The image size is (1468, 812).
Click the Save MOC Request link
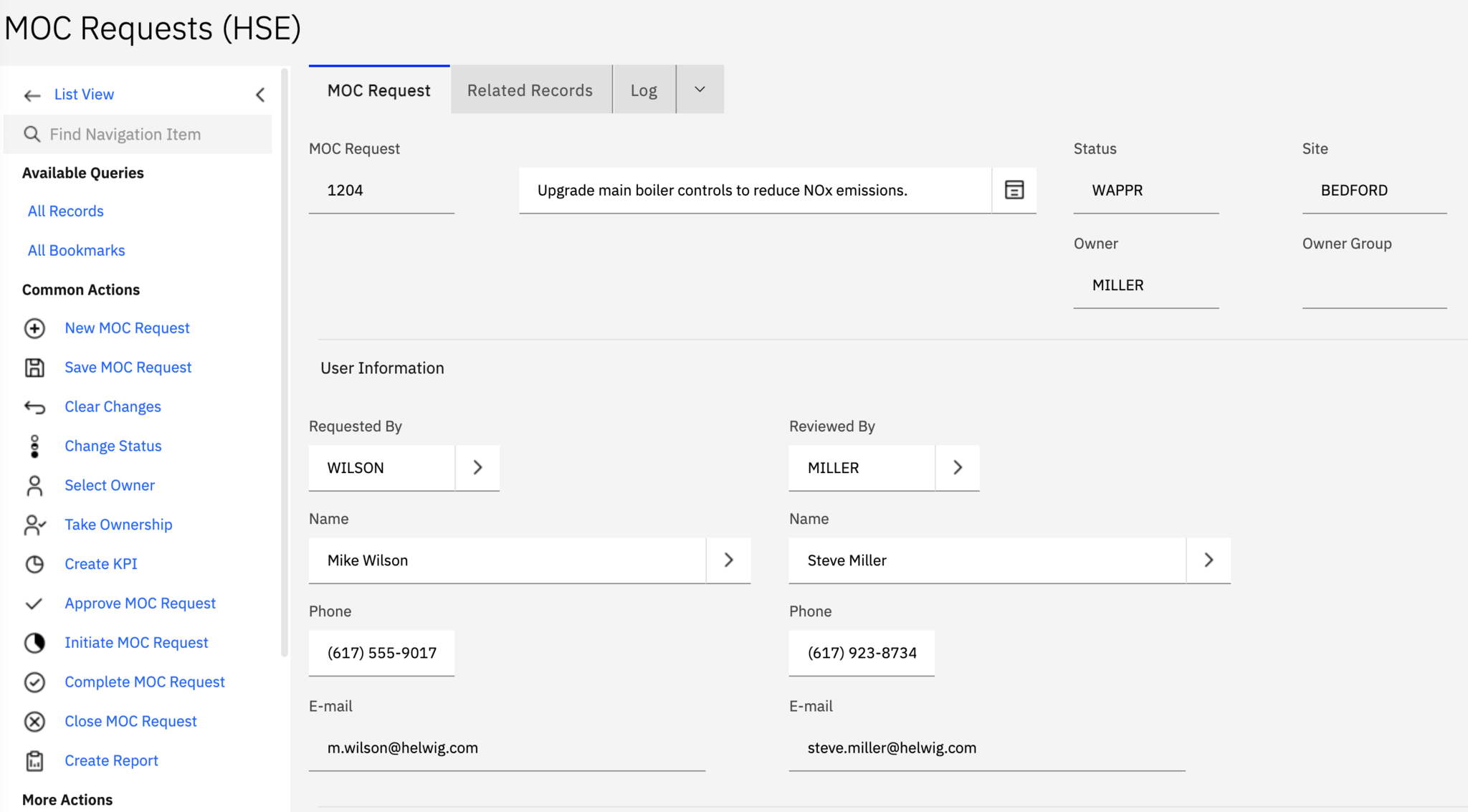click(x=128, y=368)
